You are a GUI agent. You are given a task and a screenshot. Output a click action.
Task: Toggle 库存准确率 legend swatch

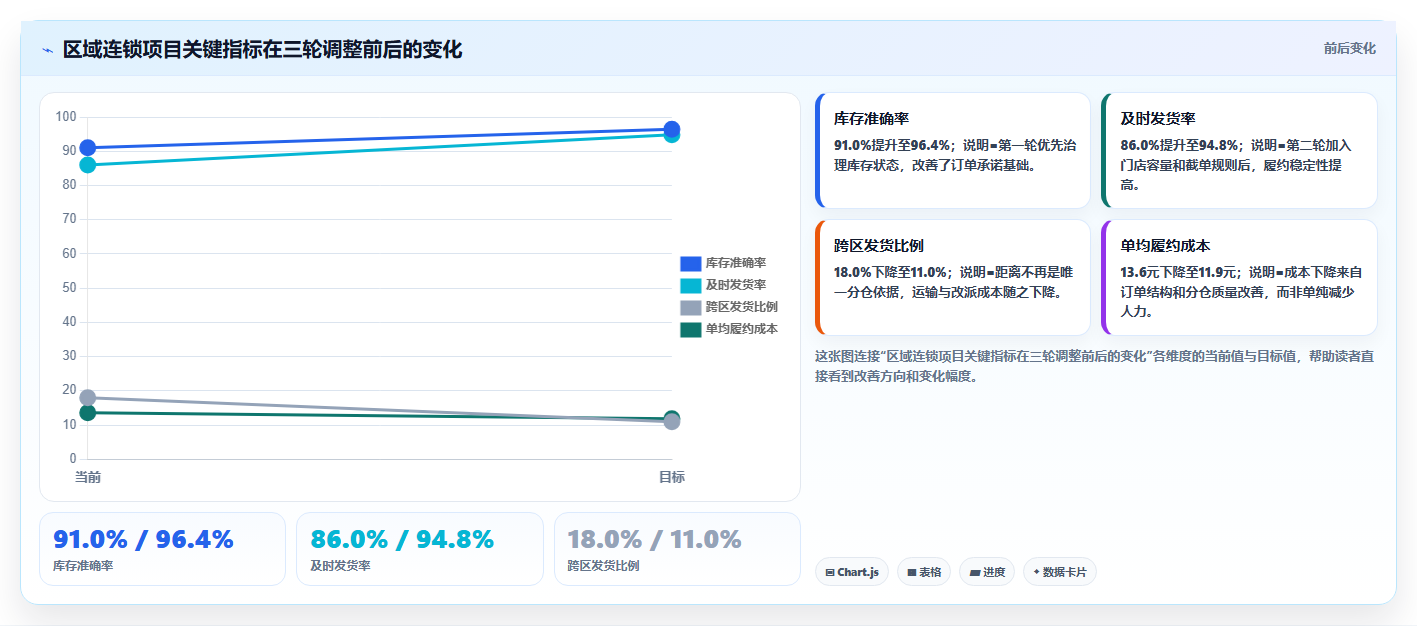(691, 263)
